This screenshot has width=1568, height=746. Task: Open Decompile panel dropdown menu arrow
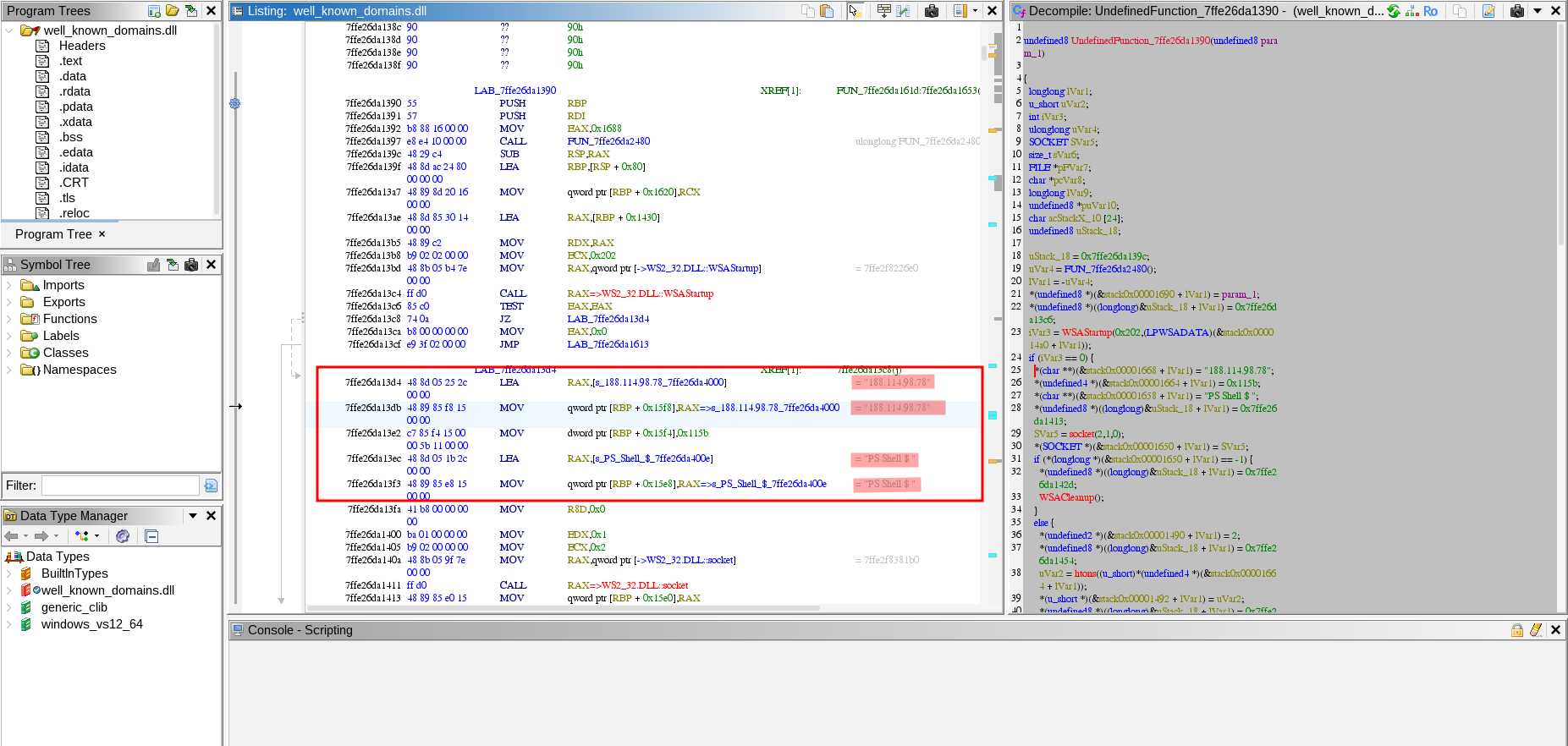point(1538,11)
